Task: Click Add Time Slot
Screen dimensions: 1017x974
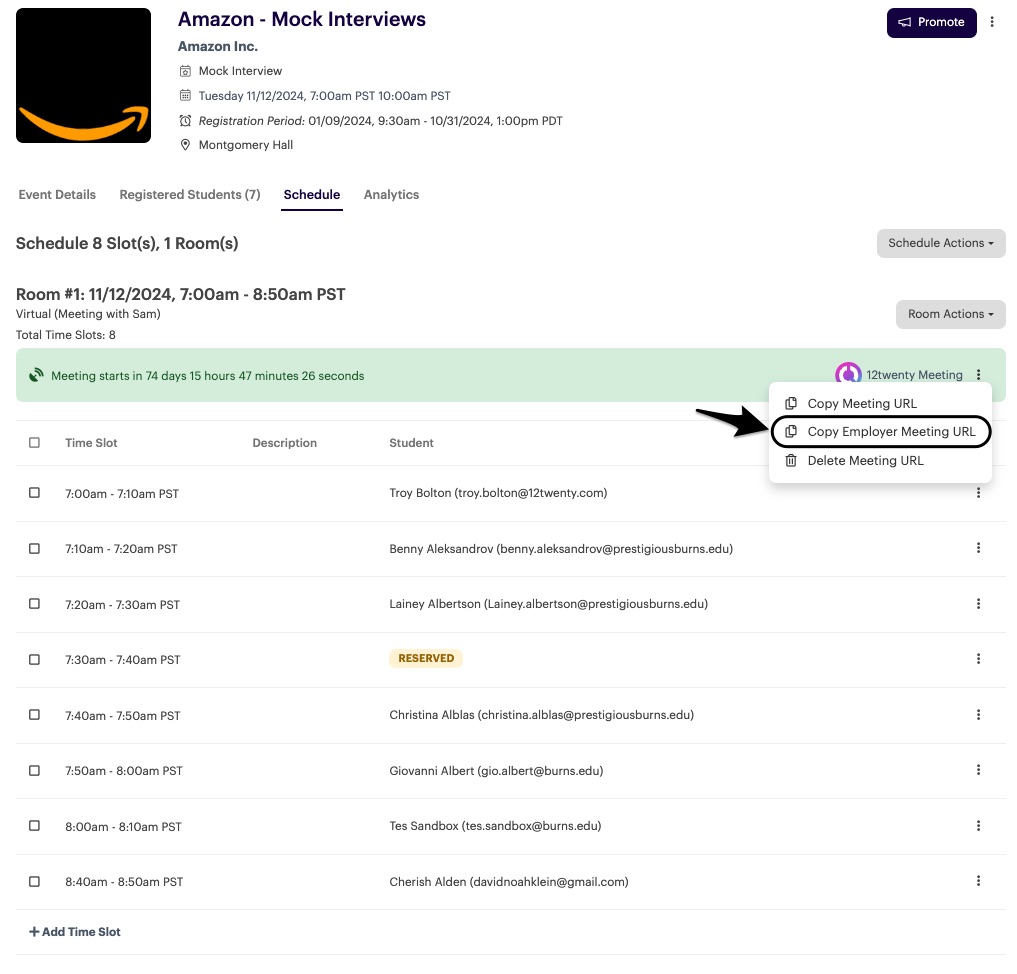Action: 75,932
